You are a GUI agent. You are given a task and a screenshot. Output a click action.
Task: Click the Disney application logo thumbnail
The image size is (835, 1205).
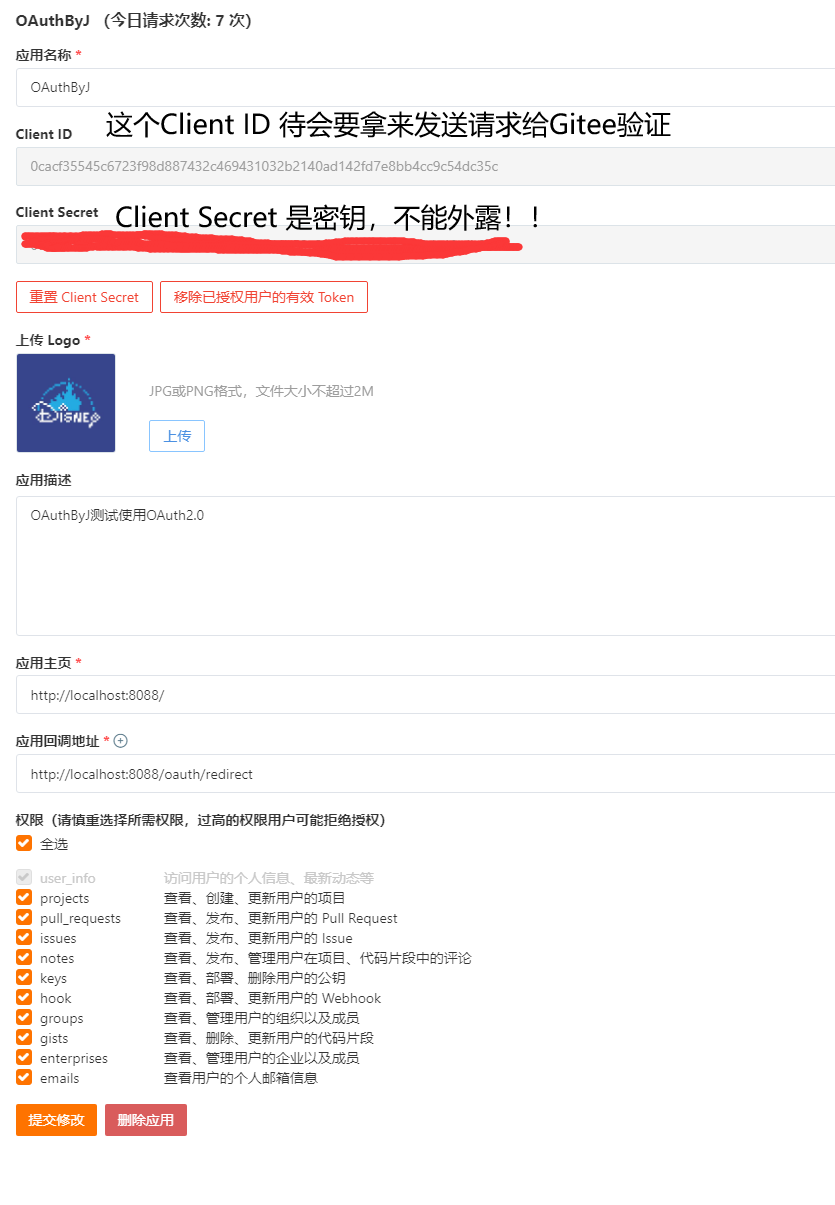click(x=65, y=403)
